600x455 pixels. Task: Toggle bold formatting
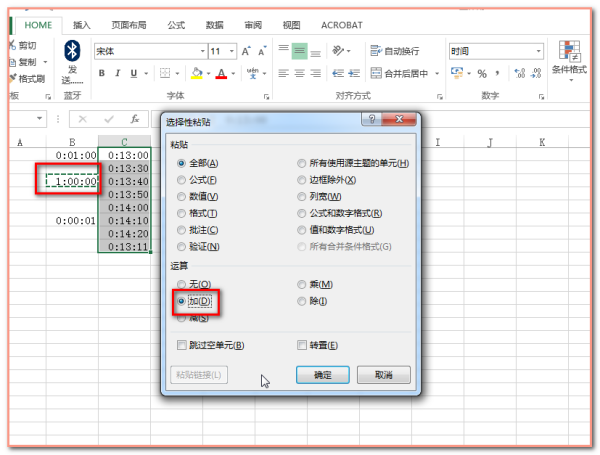coord(101,73)
